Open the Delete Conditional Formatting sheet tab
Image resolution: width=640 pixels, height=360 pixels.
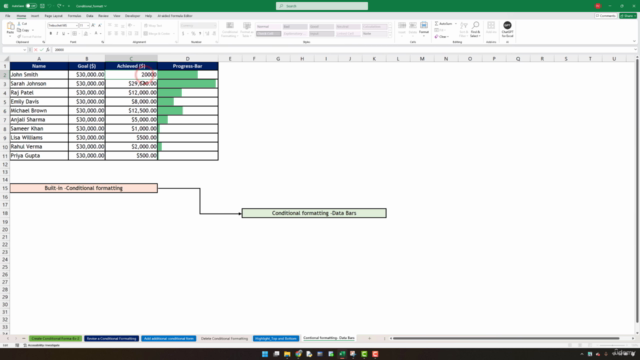[224, 338]
